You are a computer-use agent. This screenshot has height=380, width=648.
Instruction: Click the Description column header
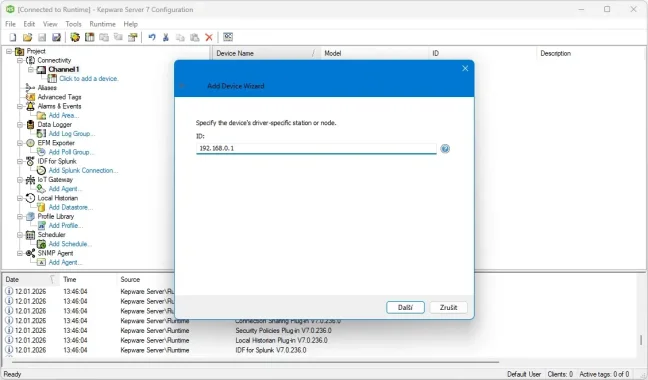591,53
